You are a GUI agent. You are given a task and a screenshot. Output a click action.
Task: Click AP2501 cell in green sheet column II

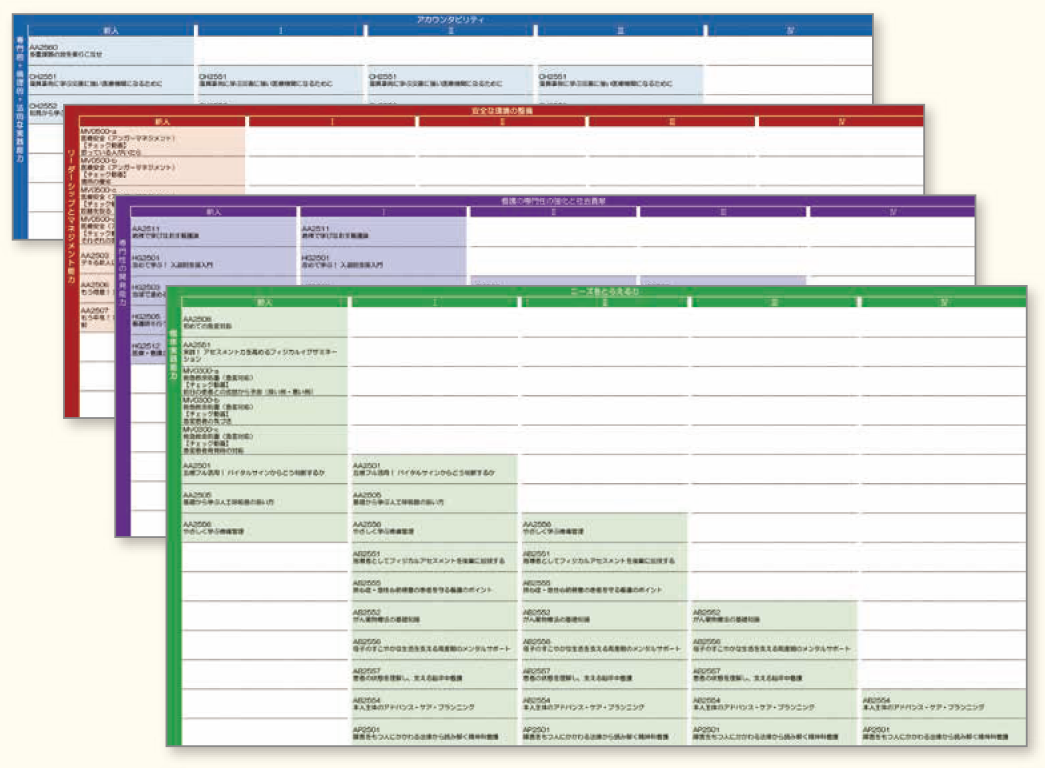tap(604, 732)
